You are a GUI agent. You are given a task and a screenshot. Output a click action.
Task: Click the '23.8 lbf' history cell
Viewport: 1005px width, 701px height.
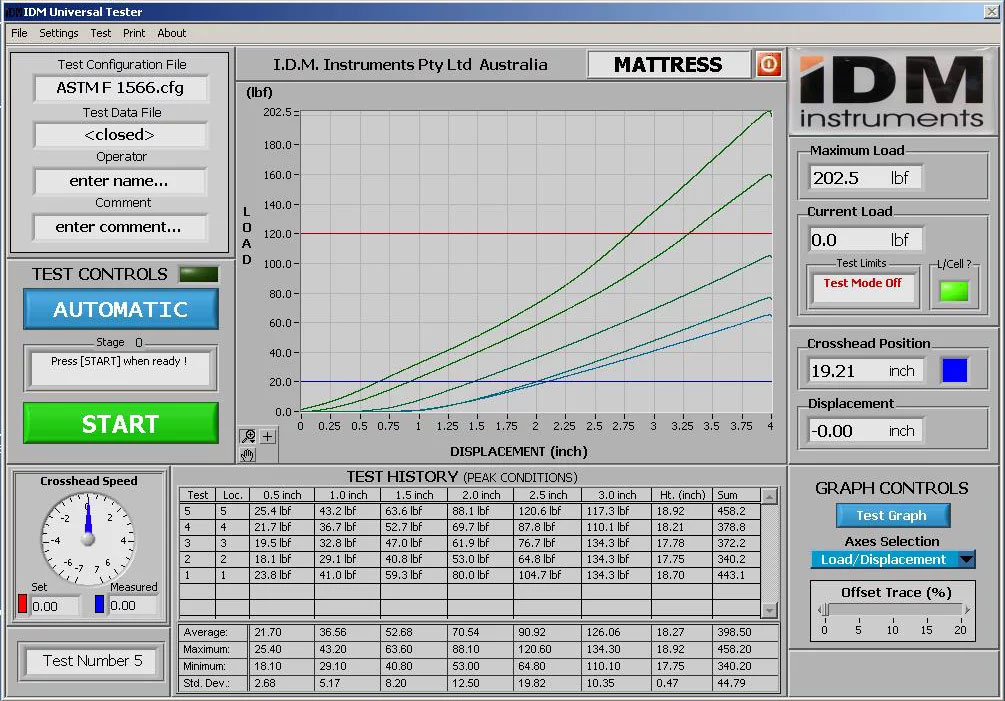282,575
